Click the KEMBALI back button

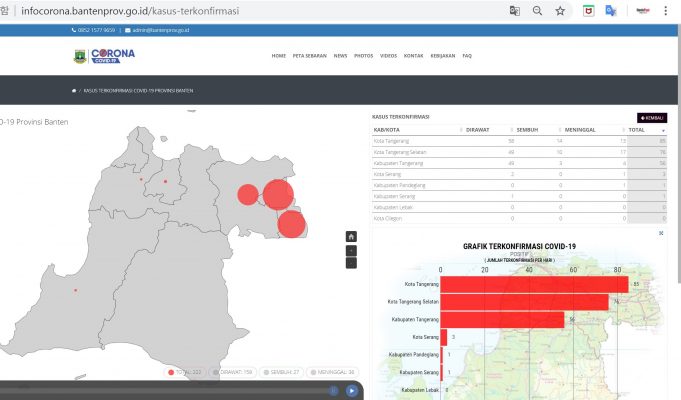[x=652, y=117]
